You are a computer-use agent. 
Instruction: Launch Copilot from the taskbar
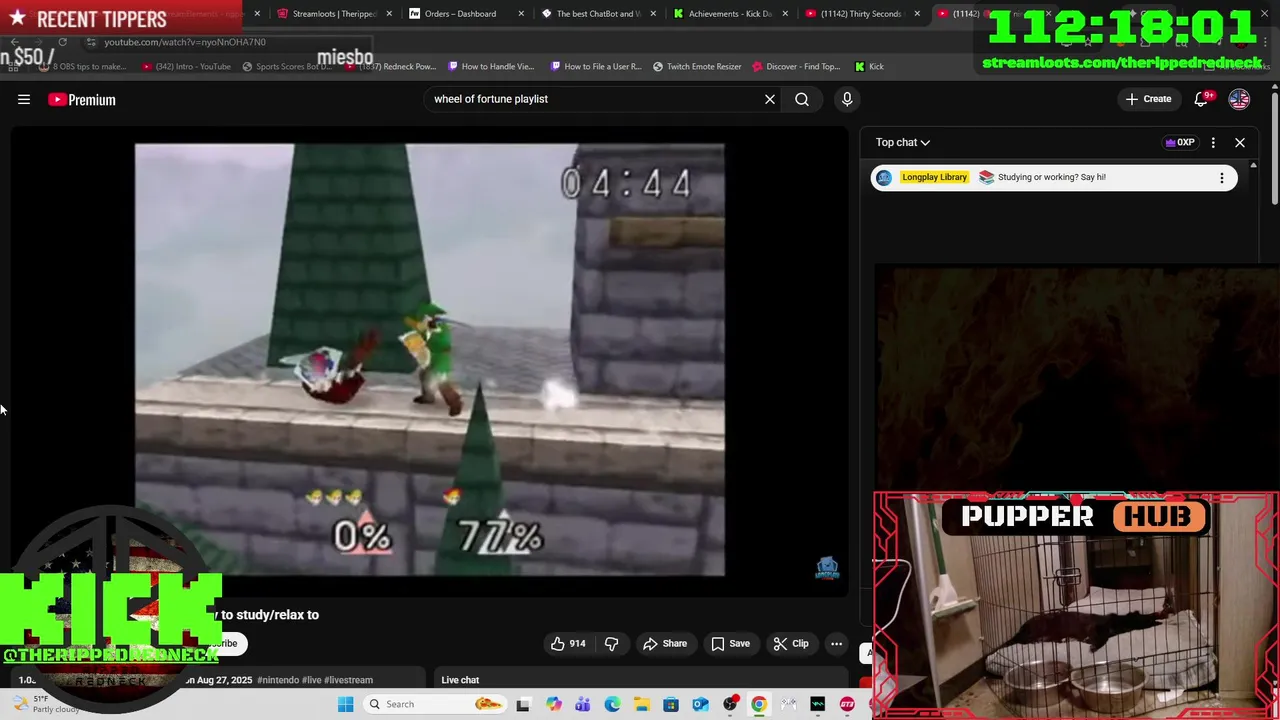coord(553,704)
